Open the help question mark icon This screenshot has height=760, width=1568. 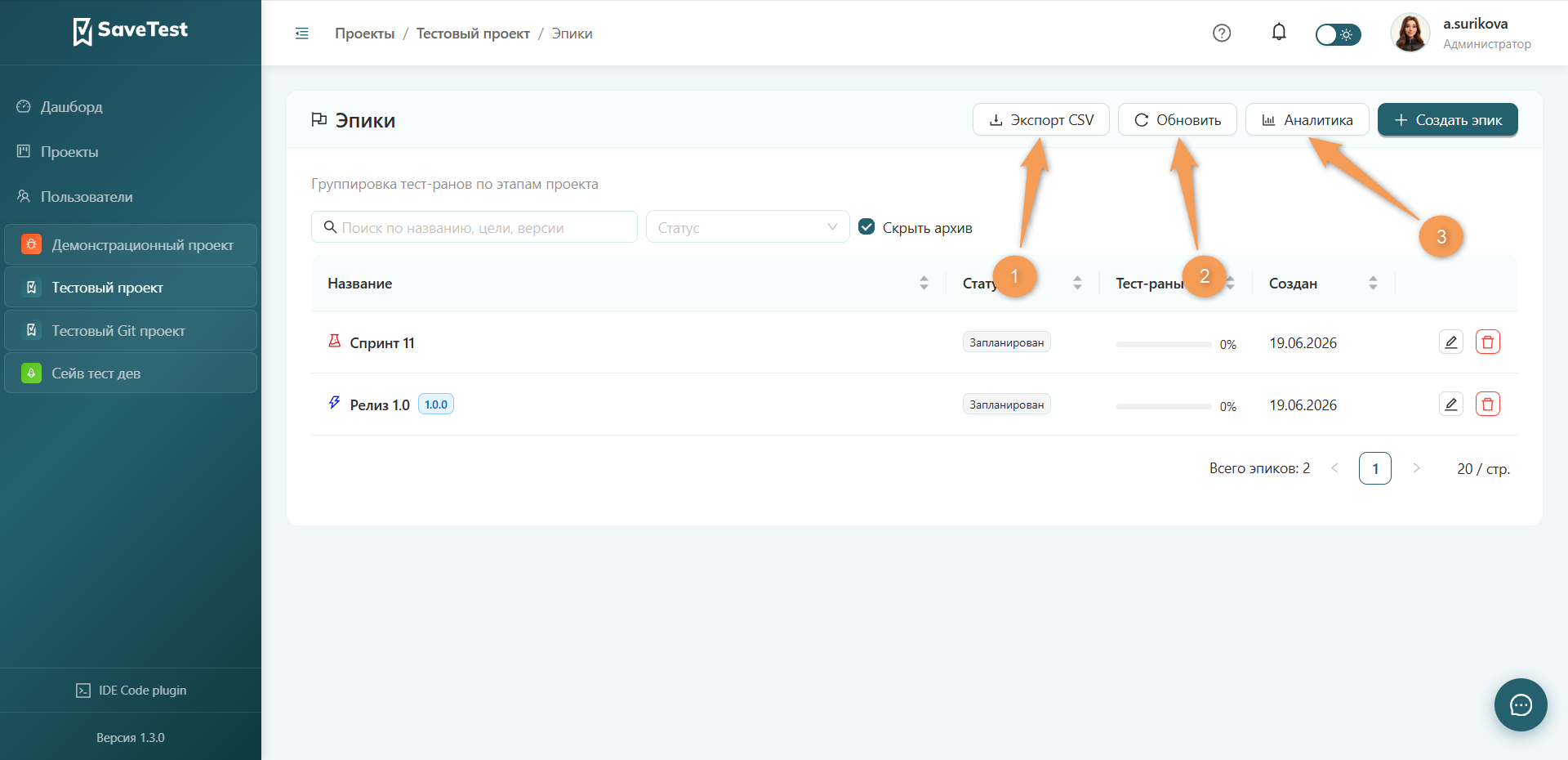(x=1222, y=34)
